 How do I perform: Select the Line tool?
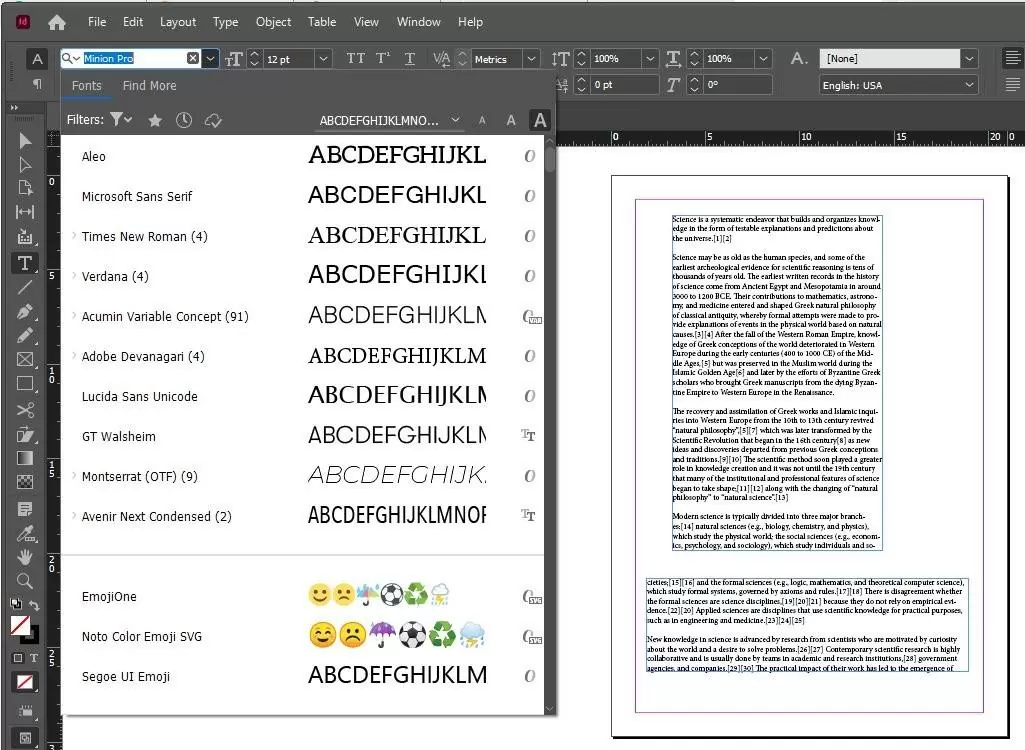pos(25,288)
